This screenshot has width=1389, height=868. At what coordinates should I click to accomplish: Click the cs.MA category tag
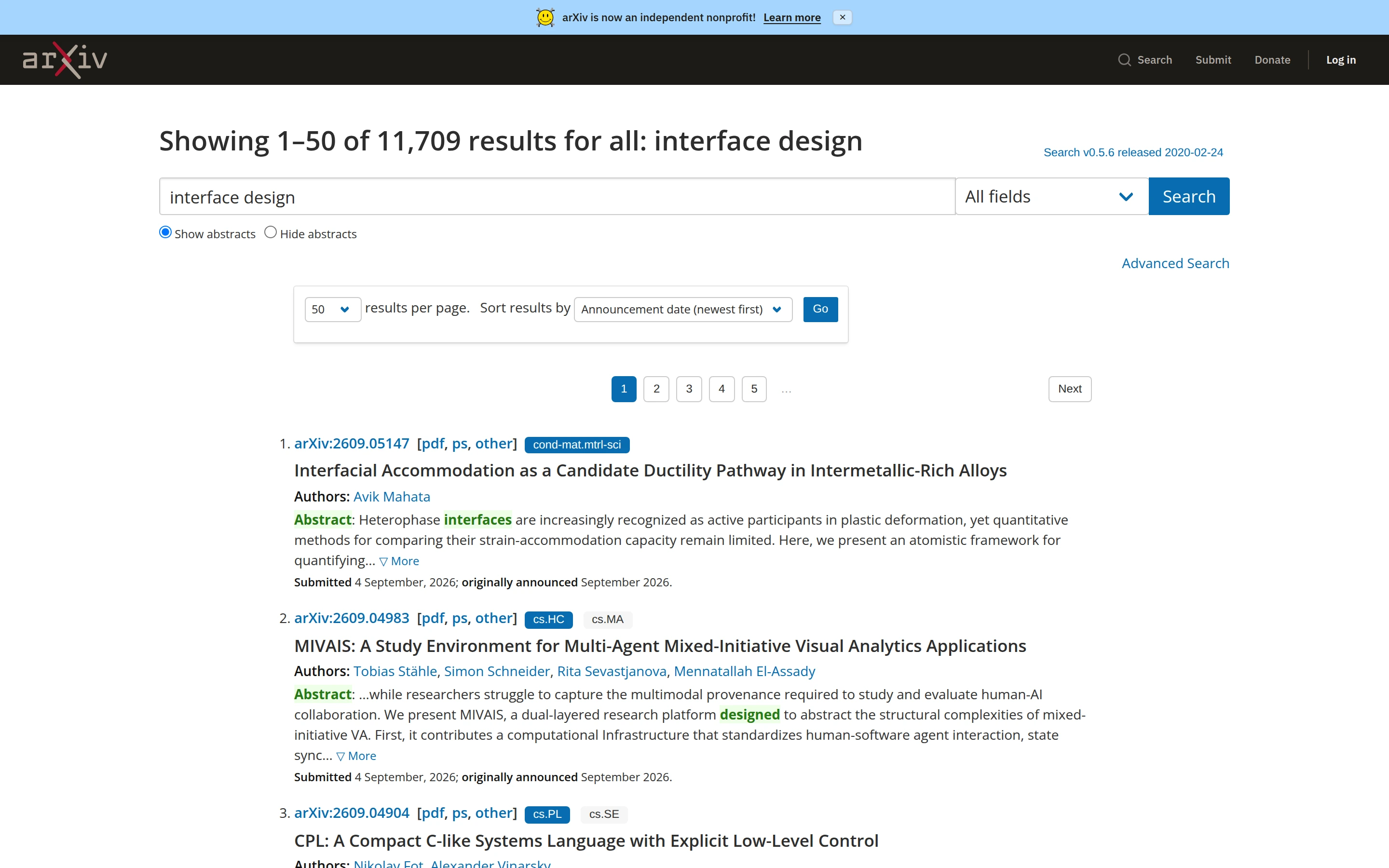(x=607, y=620)
